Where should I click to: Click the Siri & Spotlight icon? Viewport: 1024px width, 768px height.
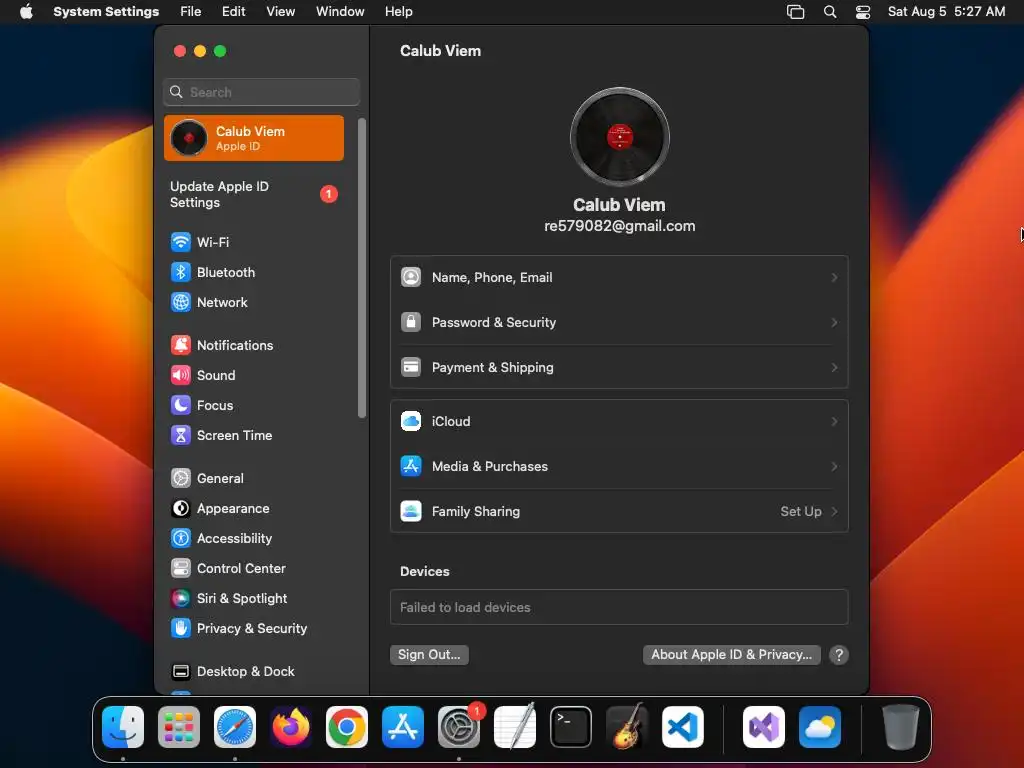(180, 598)
